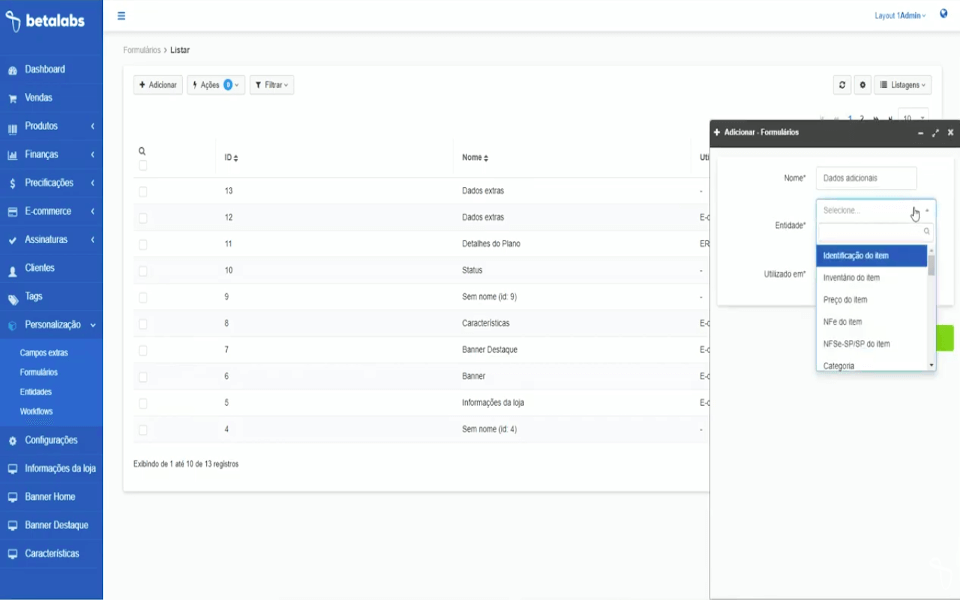960x600 pixels.
Task: Open the Workflows sidebar link
Action: point(36,412)
